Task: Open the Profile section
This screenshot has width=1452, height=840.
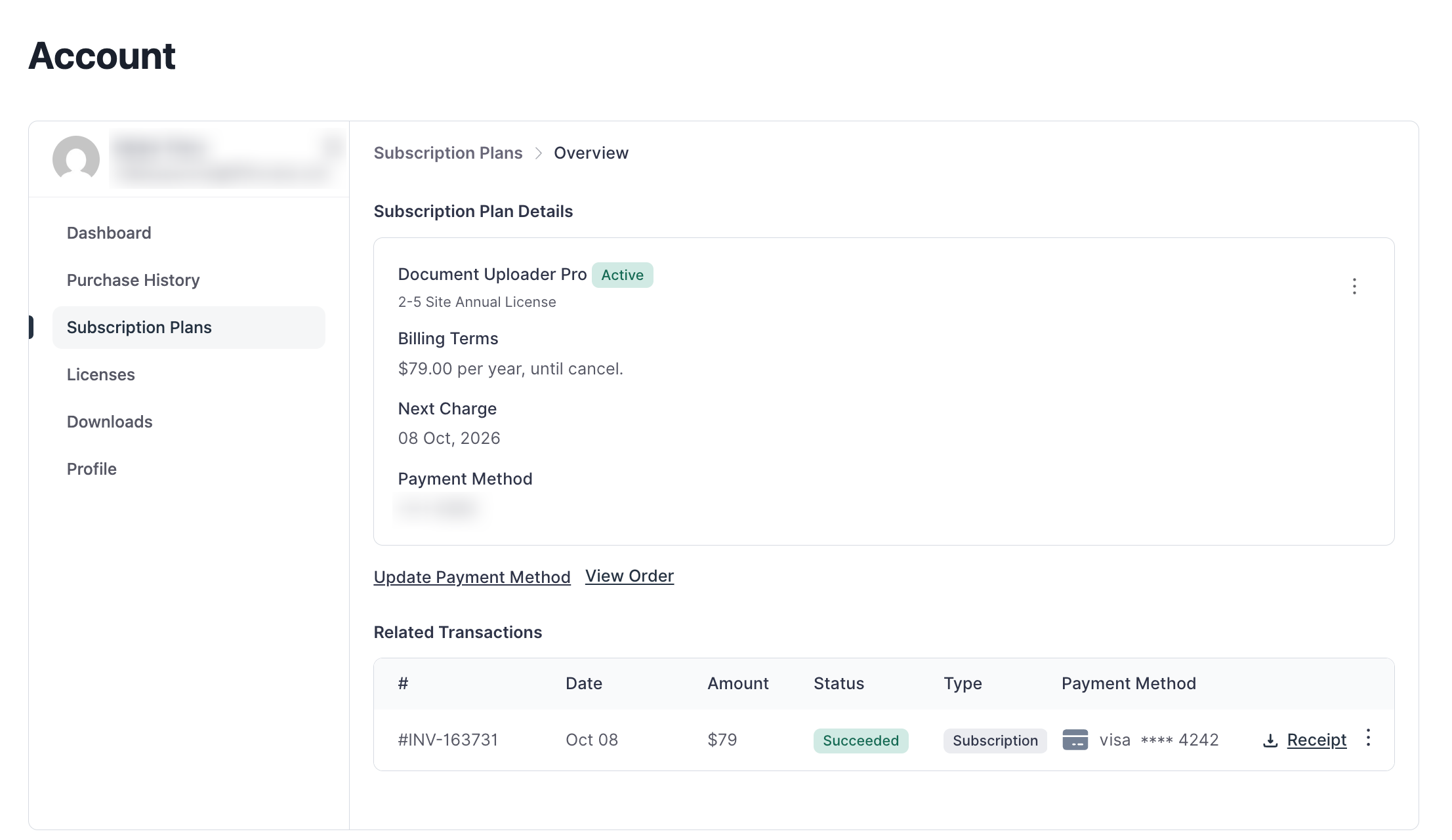Action: (91, 469)
